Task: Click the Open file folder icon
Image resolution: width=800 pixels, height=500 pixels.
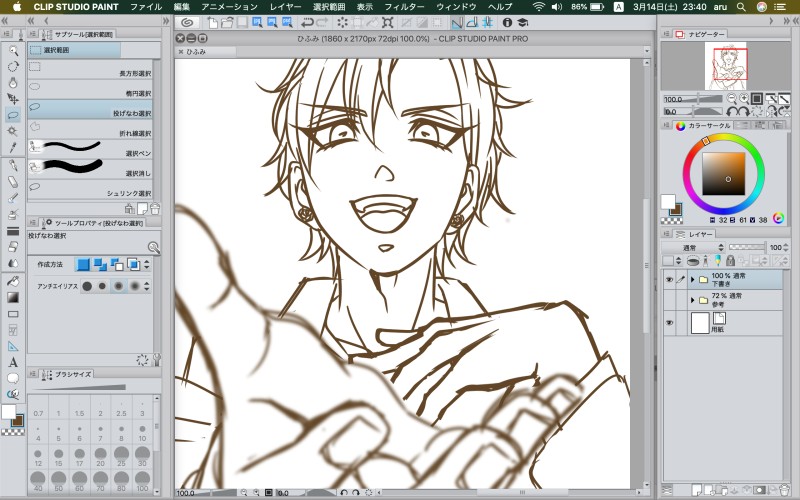Action: [x=227, y=22]
